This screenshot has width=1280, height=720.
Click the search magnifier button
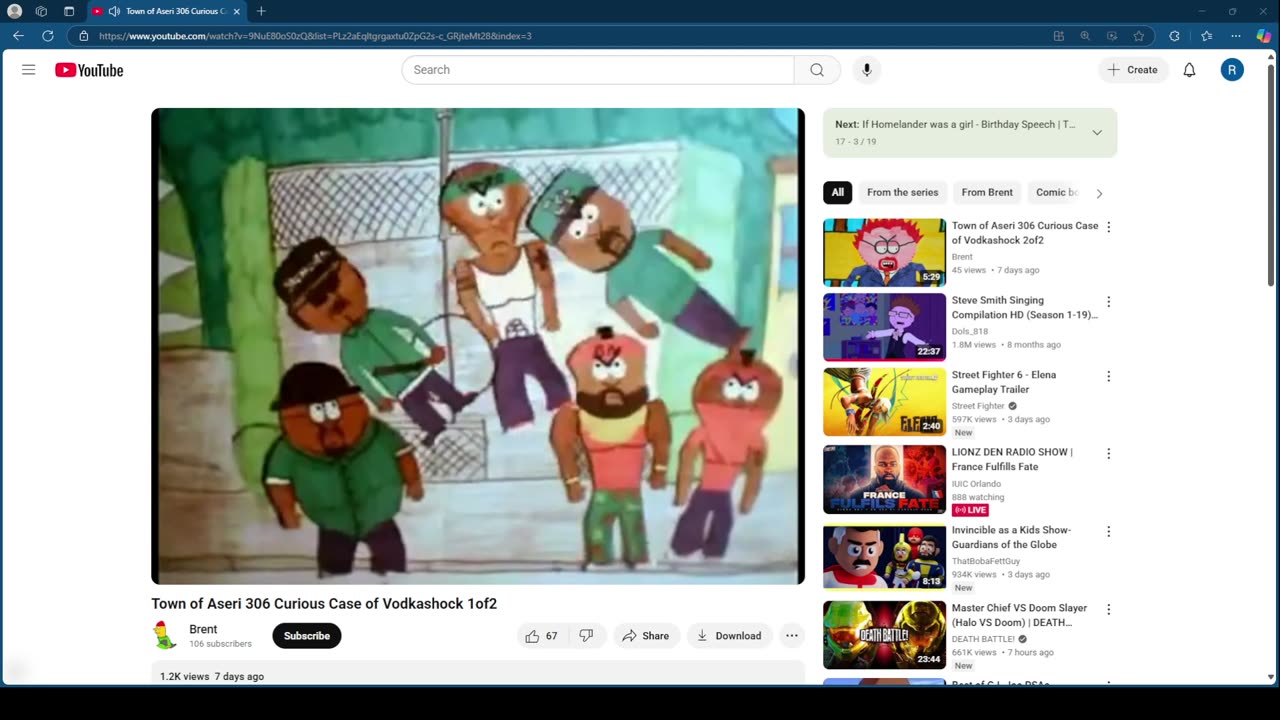point(817,70)
